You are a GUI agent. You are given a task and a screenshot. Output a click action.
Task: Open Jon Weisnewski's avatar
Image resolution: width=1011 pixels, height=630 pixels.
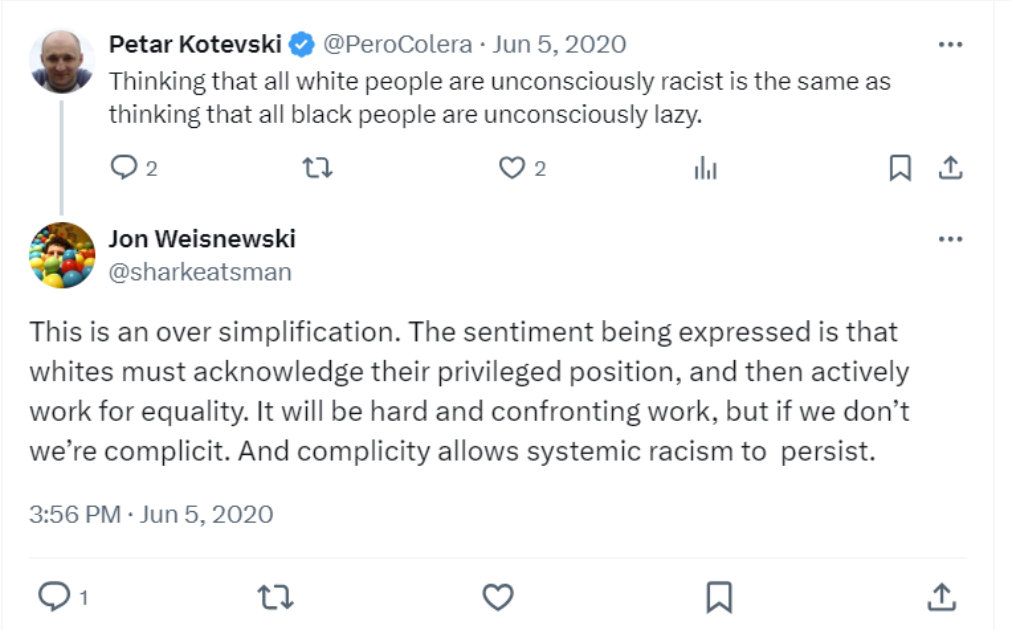tap(62, 255)
